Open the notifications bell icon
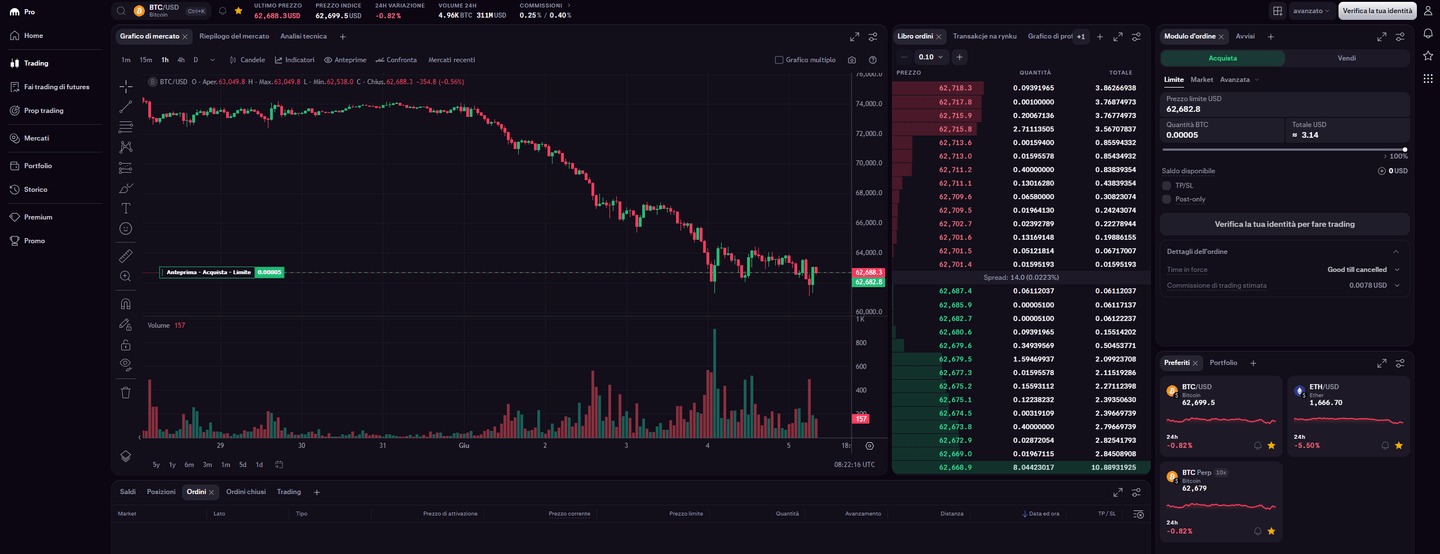Image resolution: width=1440 pixels, height=554 pixels. coord(1428,34)
